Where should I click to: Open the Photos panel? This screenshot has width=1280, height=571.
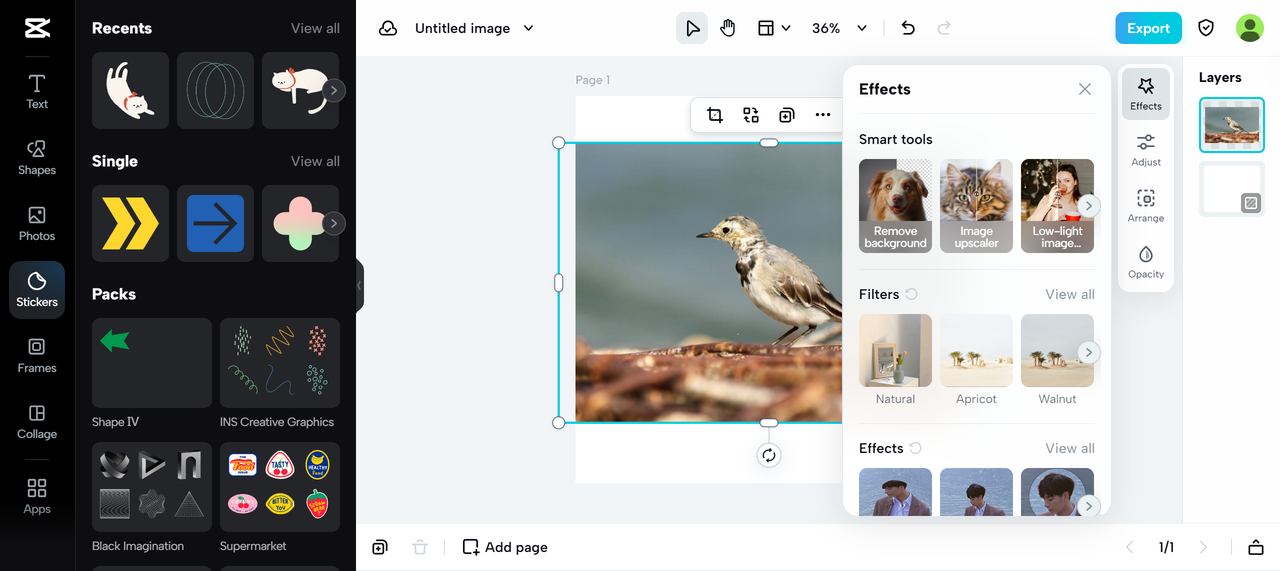click(x=37, y=223)
